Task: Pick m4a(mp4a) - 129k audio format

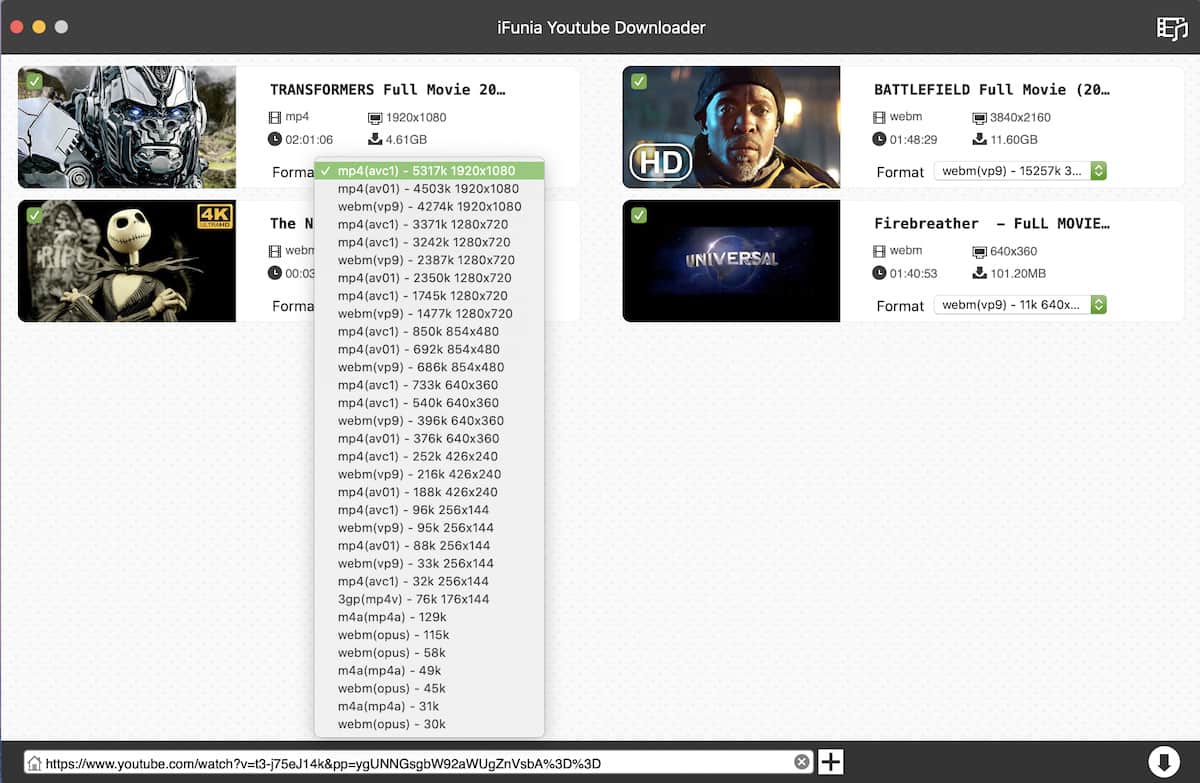Action: click(391, 617)
